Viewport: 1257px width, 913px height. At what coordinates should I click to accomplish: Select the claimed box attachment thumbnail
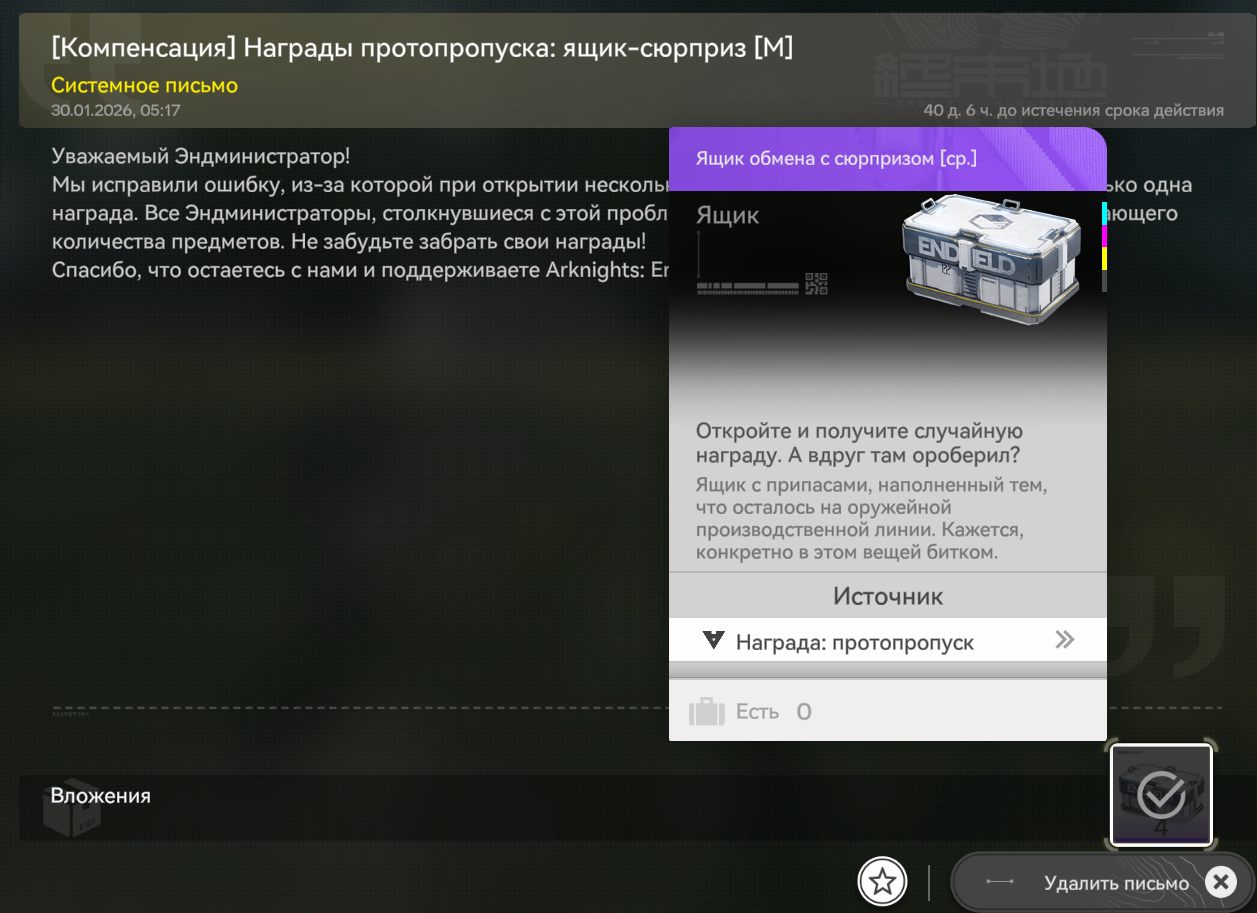(1161, 795)
